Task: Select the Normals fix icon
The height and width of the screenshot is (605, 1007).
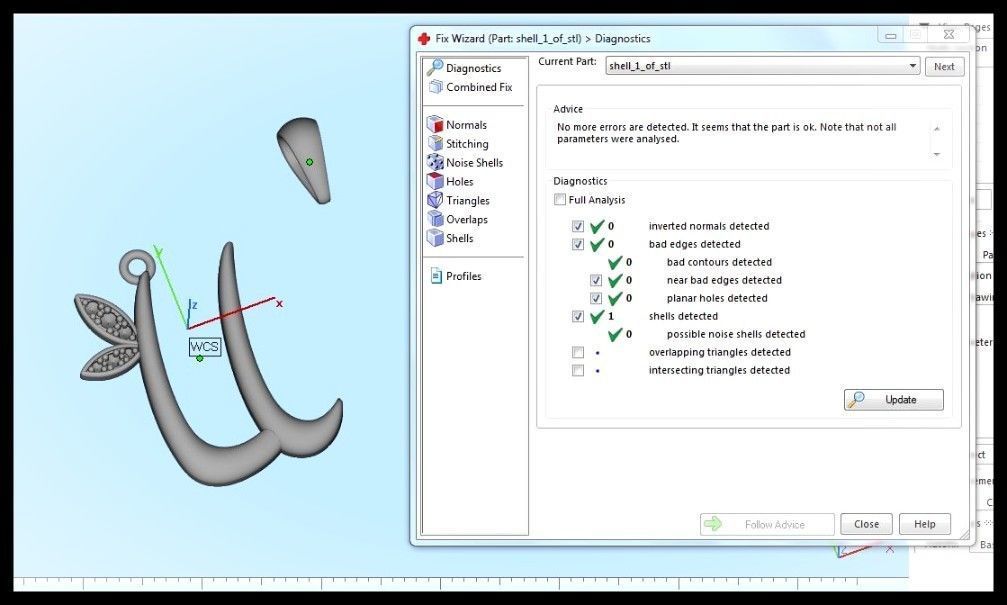Action: click(435, 124)
